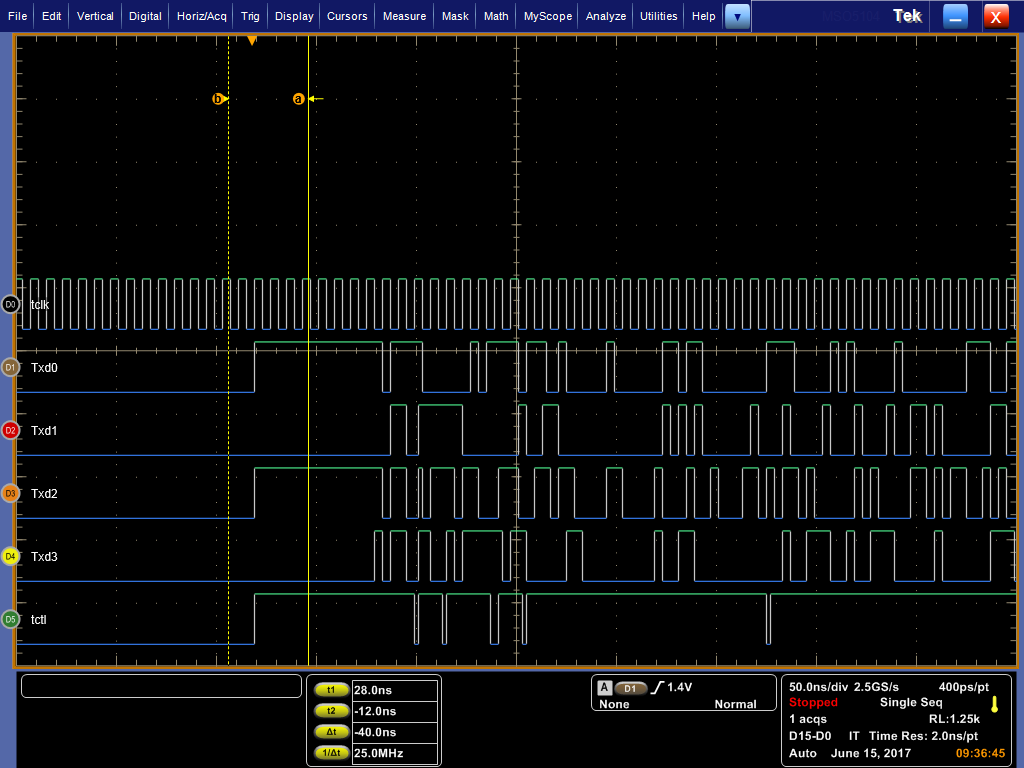Expand the blue arrow dropdown beside Help
The height and width of the screenshot is (768, 1024).
click(x=737, y=16)
